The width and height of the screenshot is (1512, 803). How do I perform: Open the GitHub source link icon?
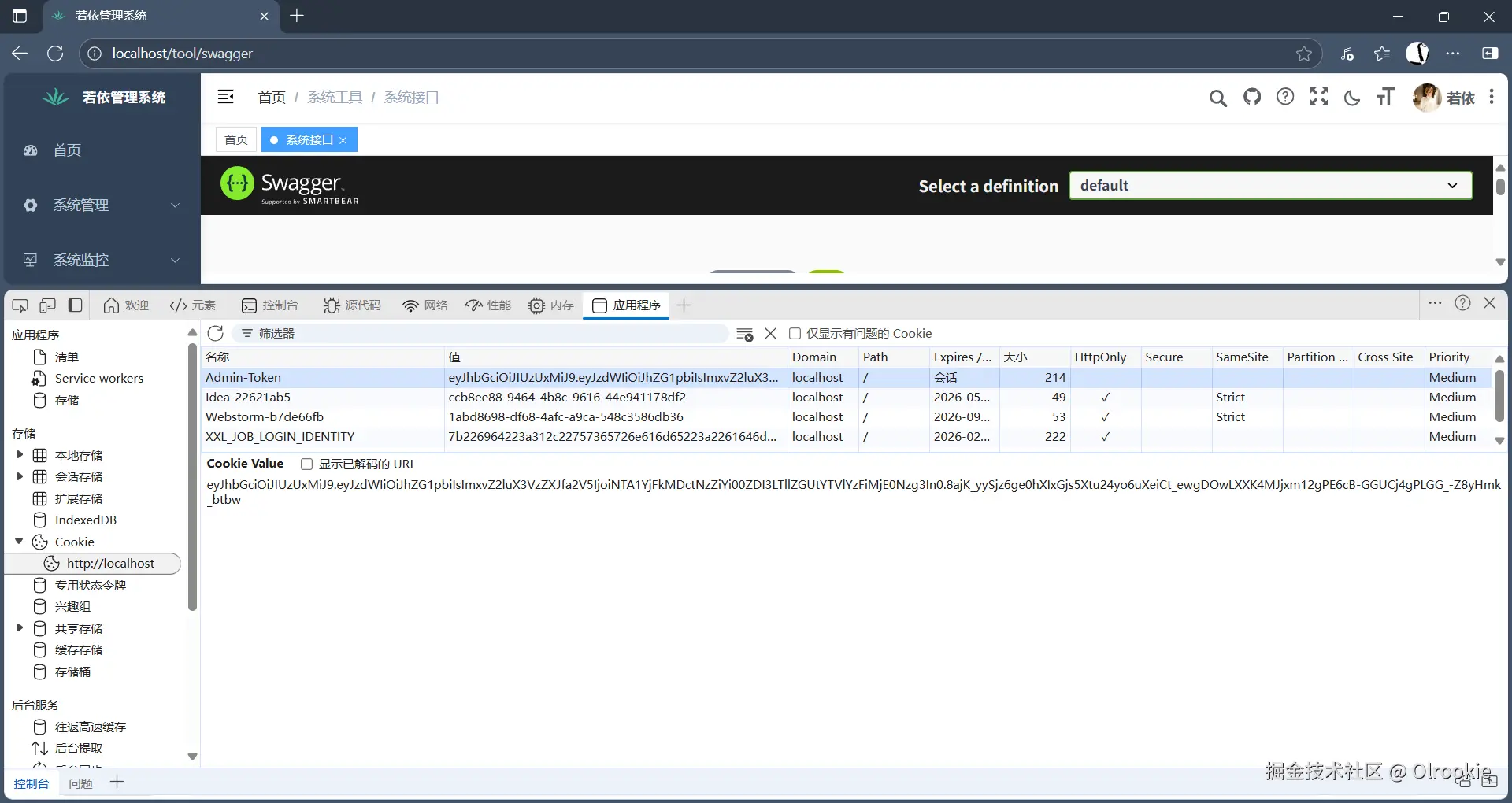1252,97
